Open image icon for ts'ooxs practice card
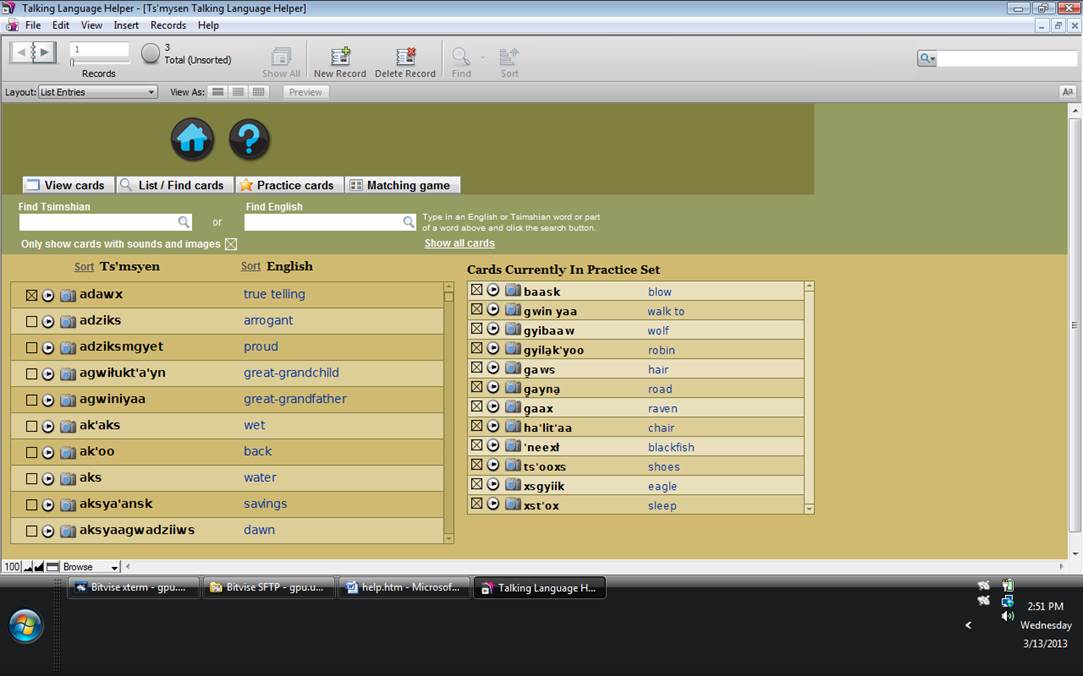Screen dimensions: 1083x676 [512, 465]
